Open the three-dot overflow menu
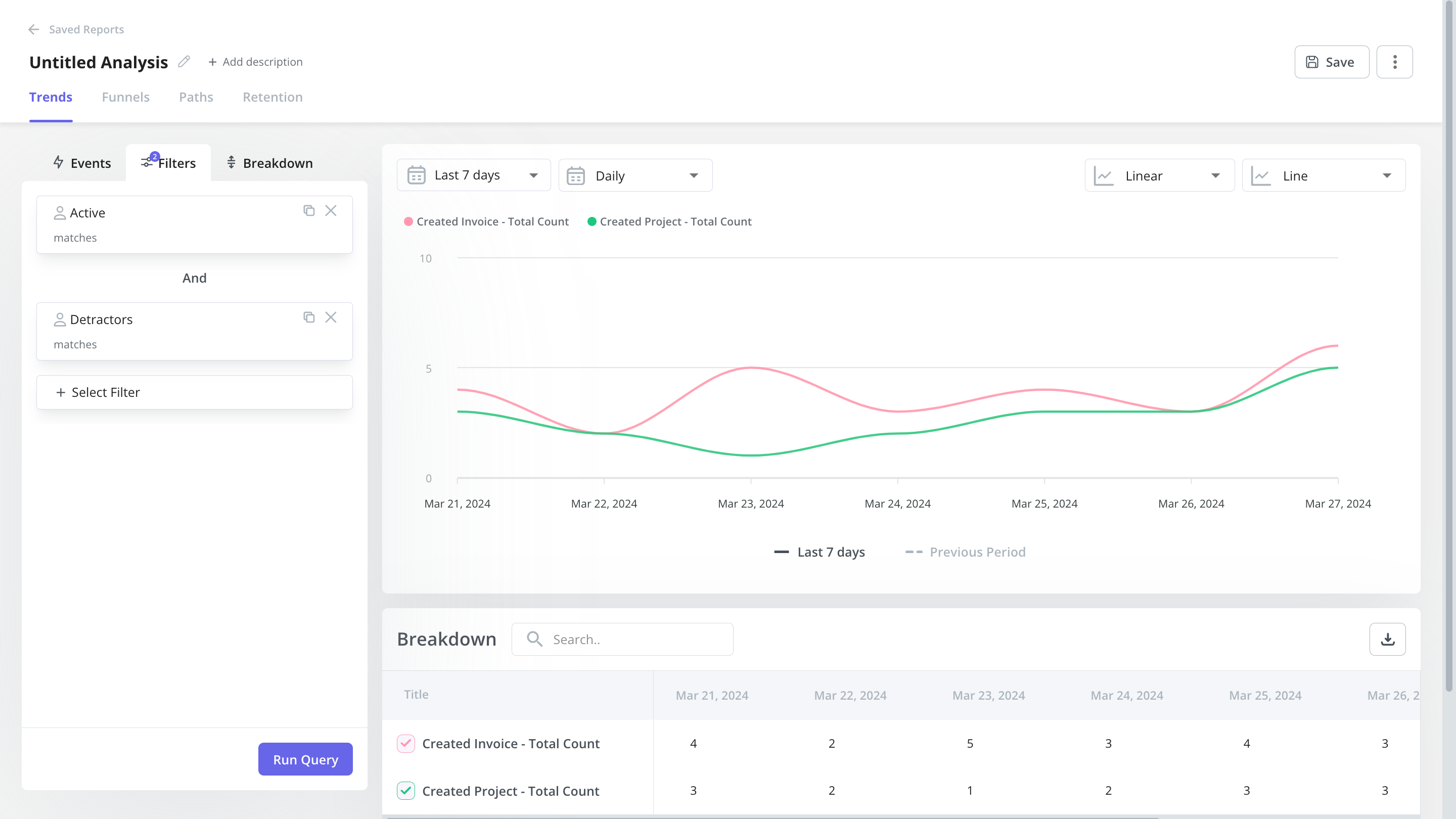The image size is (1456, 819). coord(1395,62)
